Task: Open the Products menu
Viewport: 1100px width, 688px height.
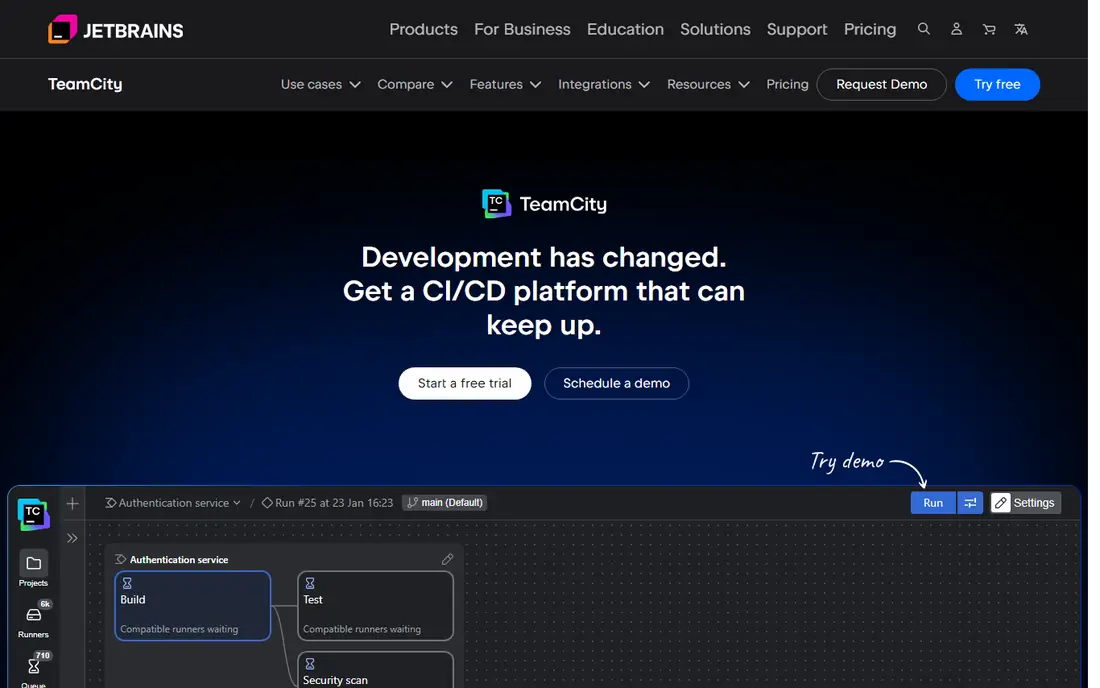Action: (x=423, y=29)
